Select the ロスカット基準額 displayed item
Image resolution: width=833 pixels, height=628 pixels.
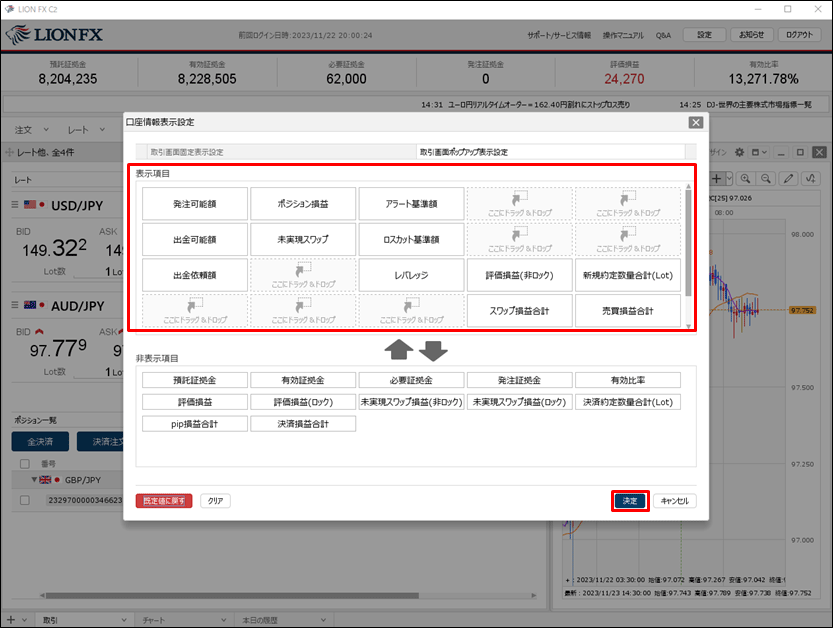411,240
